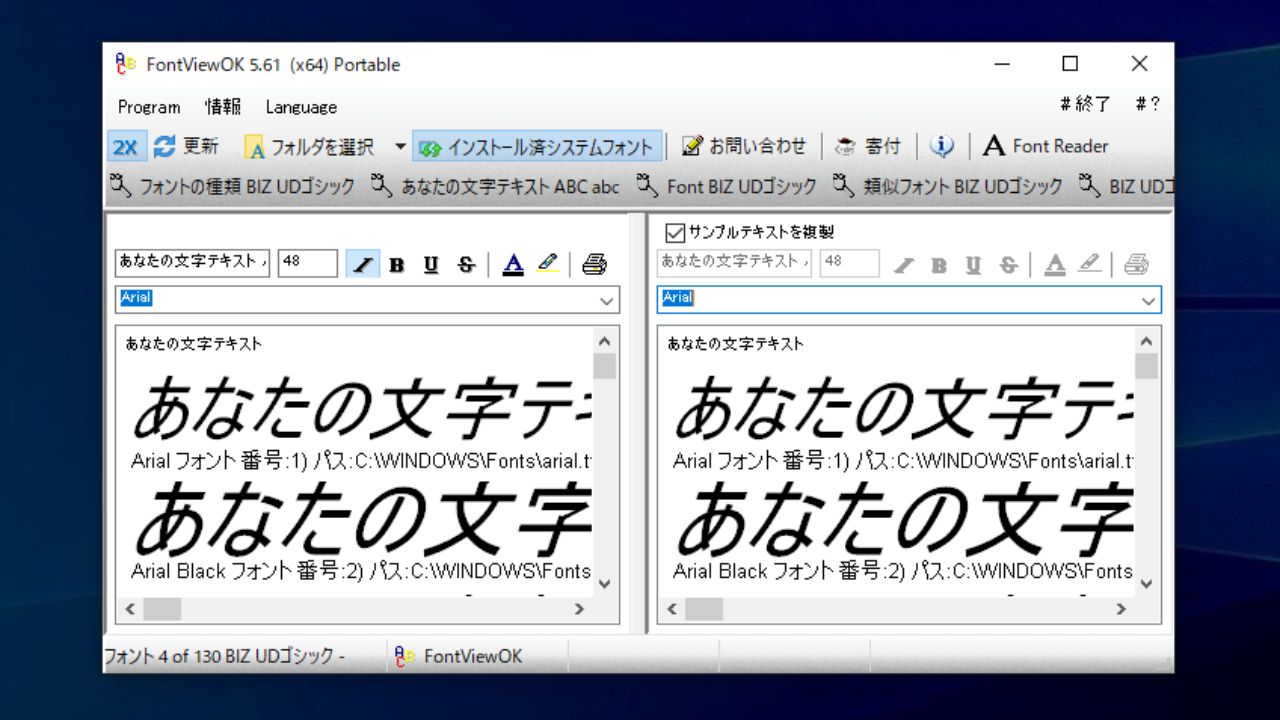Click left panel Arial Black フォント row
This screenshot has width=1280, height=720.
pyautogui.click(x=361, y=571)
